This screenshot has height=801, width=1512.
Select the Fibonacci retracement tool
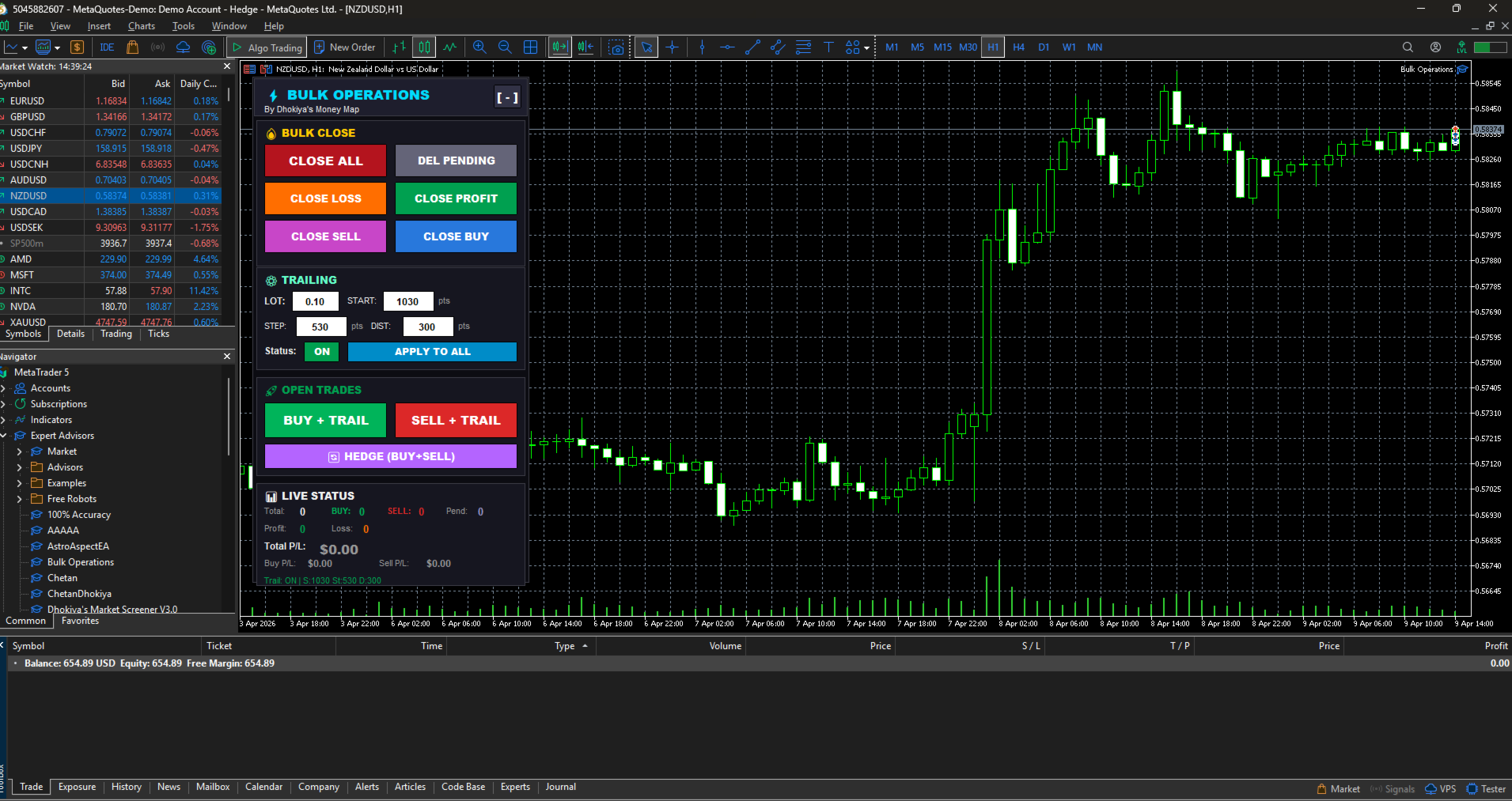click(x=803, y=47)
